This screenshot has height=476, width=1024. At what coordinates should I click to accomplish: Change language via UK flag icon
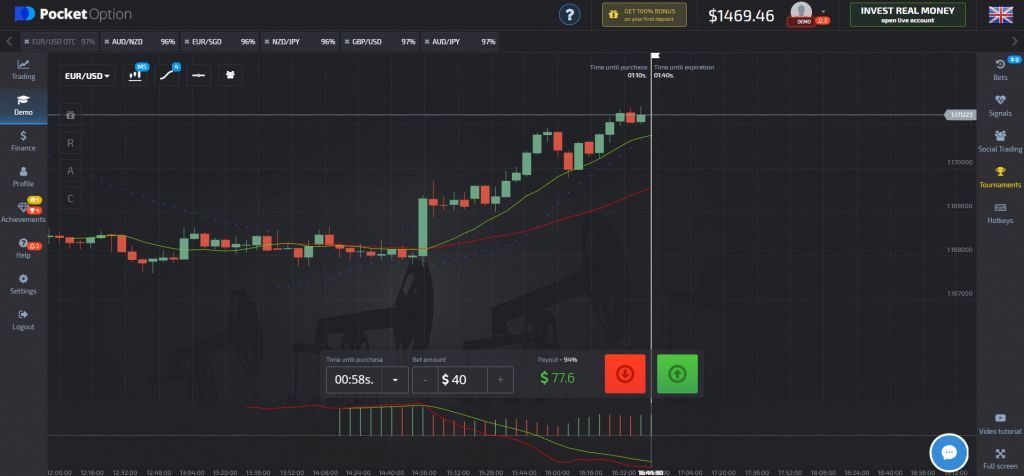point(1000,14)
